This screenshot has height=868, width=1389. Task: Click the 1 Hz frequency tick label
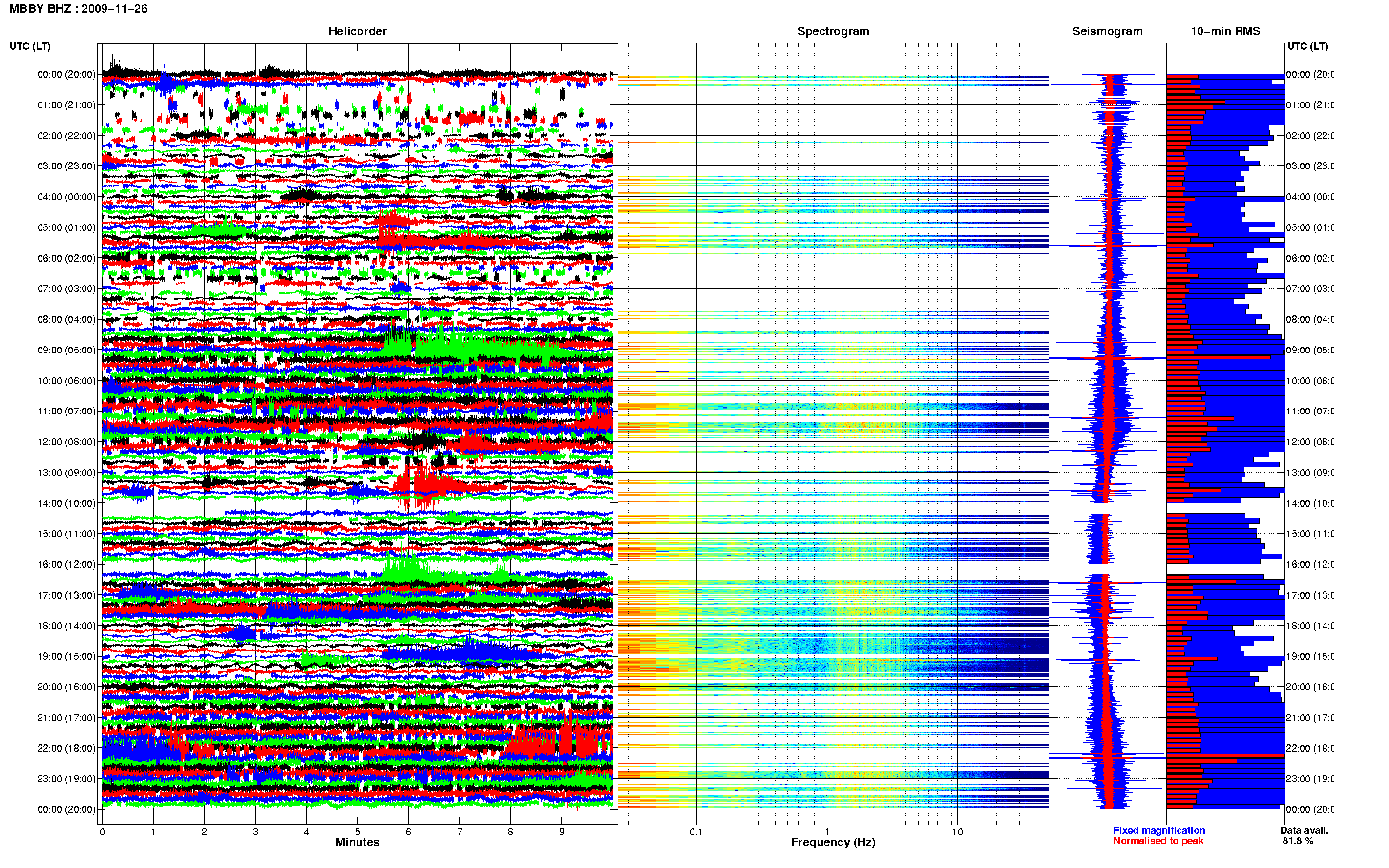(x=827, y=832)
